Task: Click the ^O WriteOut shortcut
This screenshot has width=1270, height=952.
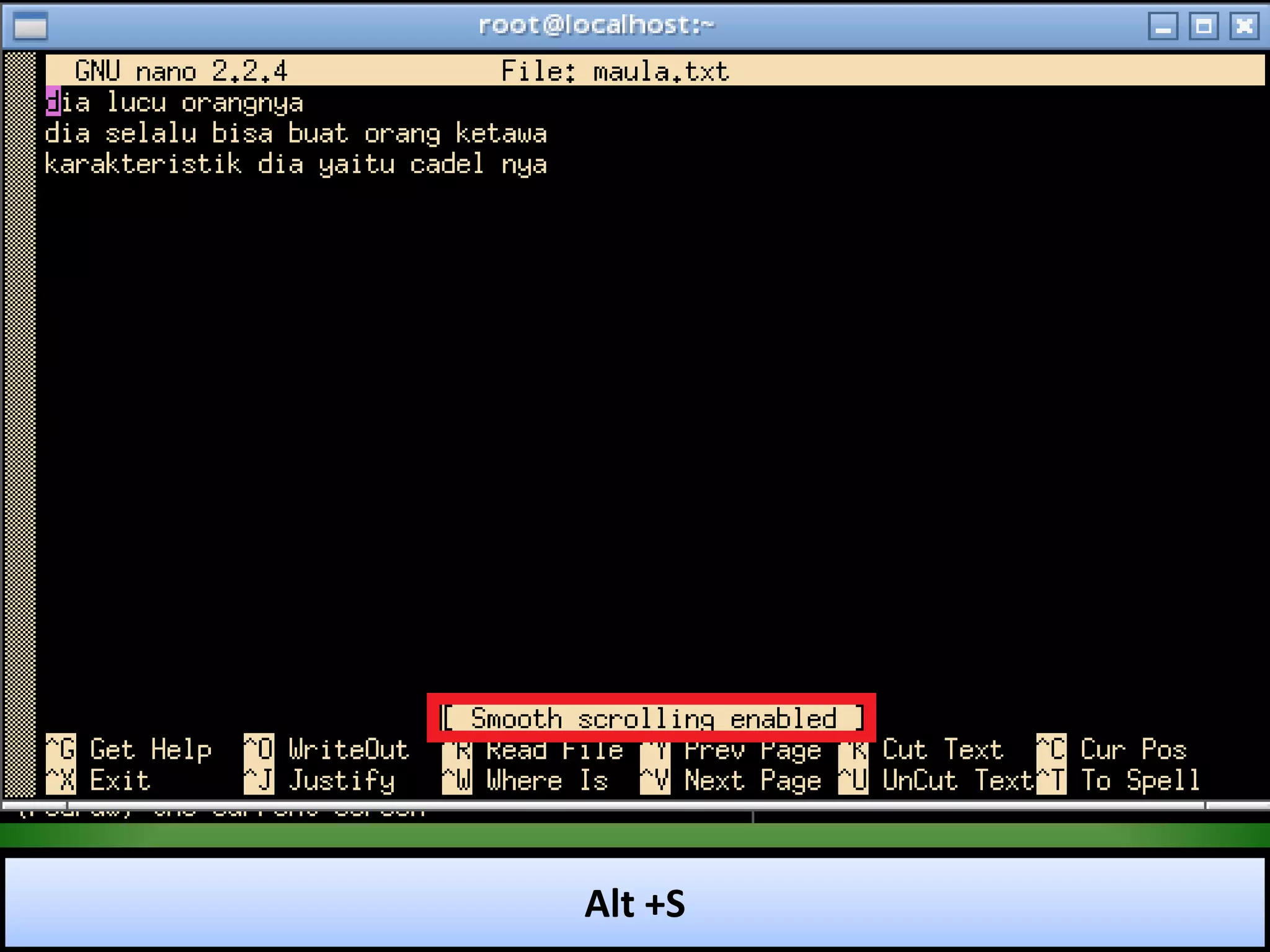Action: click(327, 749)
